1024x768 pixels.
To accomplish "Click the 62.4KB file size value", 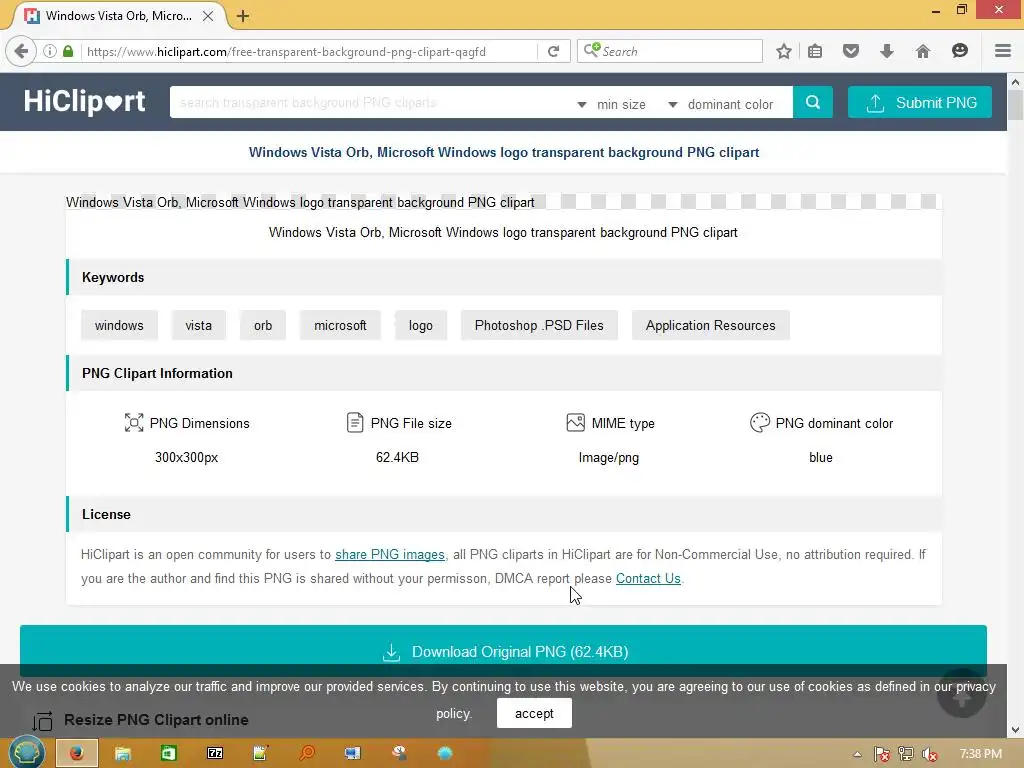I will [397, 457].
